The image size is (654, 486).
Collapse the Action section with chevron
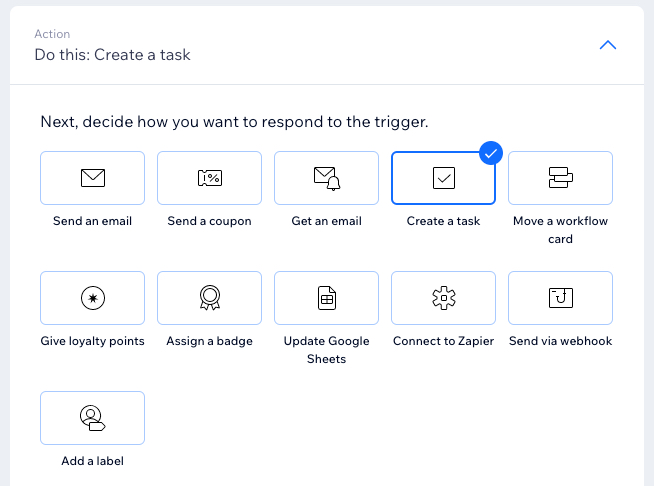click(608, 45)
